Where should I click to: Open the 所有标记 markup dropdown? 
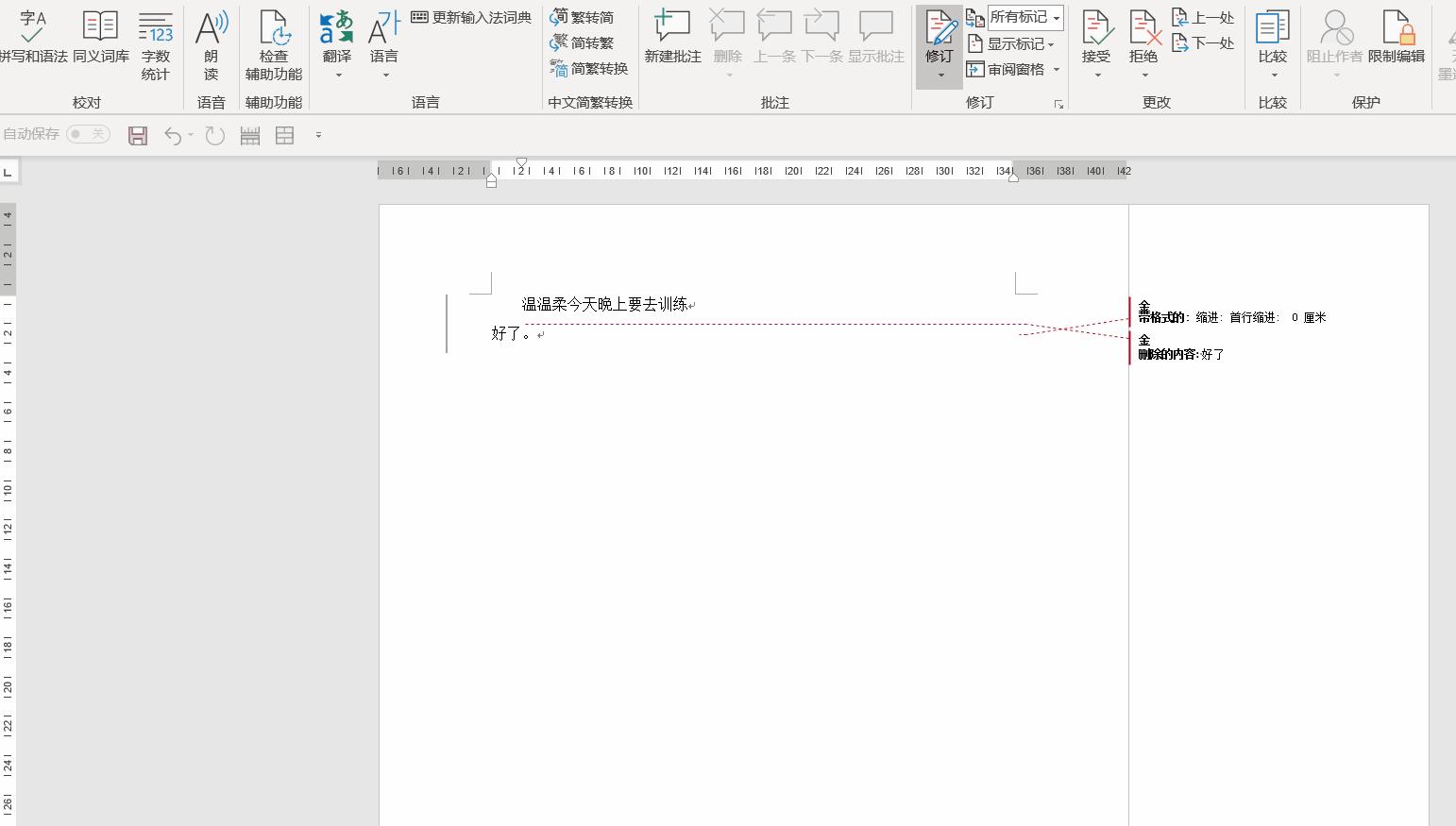pyautogui.click(x=1024, y=17)
